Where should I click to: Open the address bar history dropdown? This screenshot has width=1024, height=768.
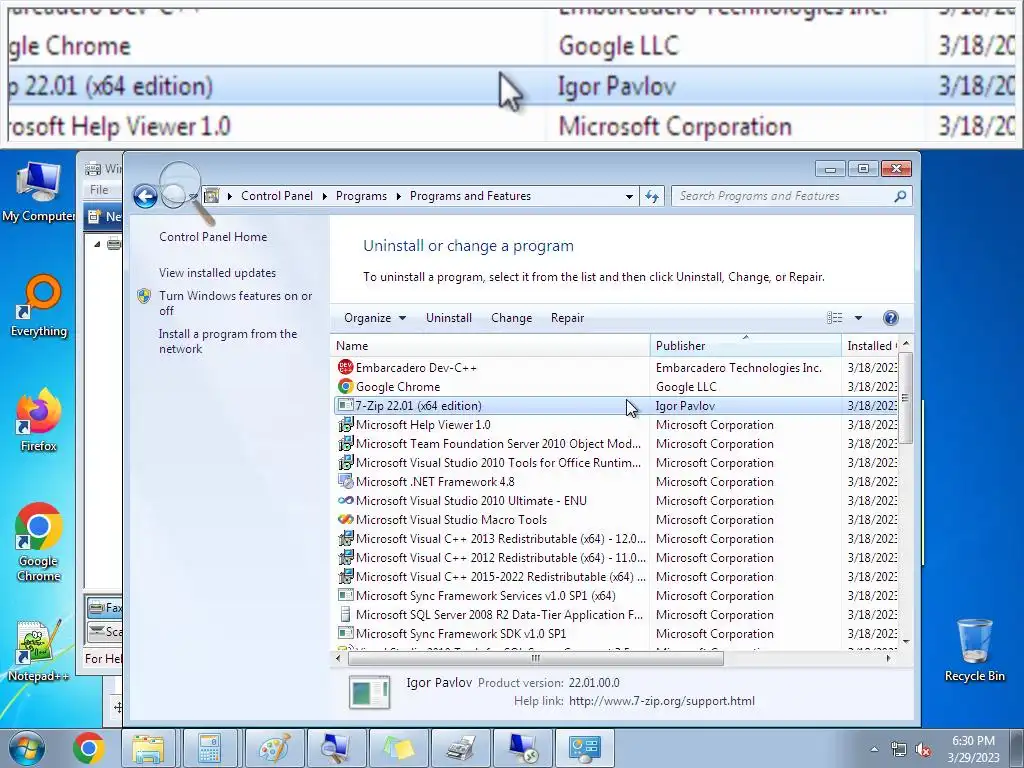click(x=629, y=196)
